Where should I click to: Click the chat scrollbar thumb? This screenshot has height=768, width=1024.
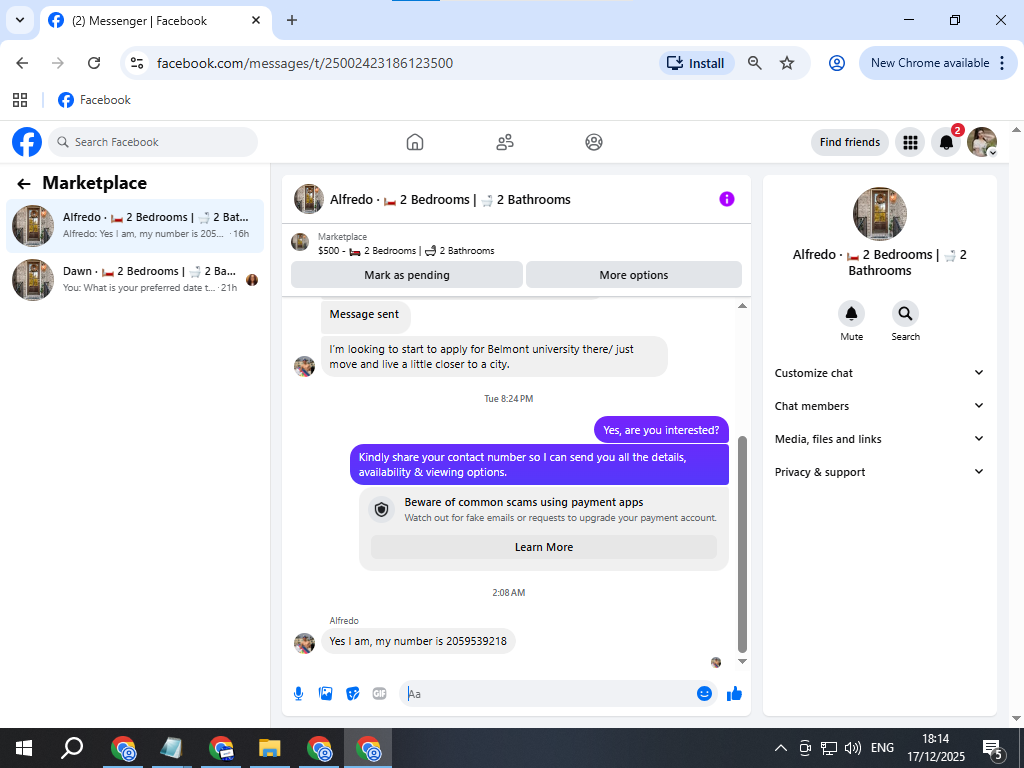[742, 544]
